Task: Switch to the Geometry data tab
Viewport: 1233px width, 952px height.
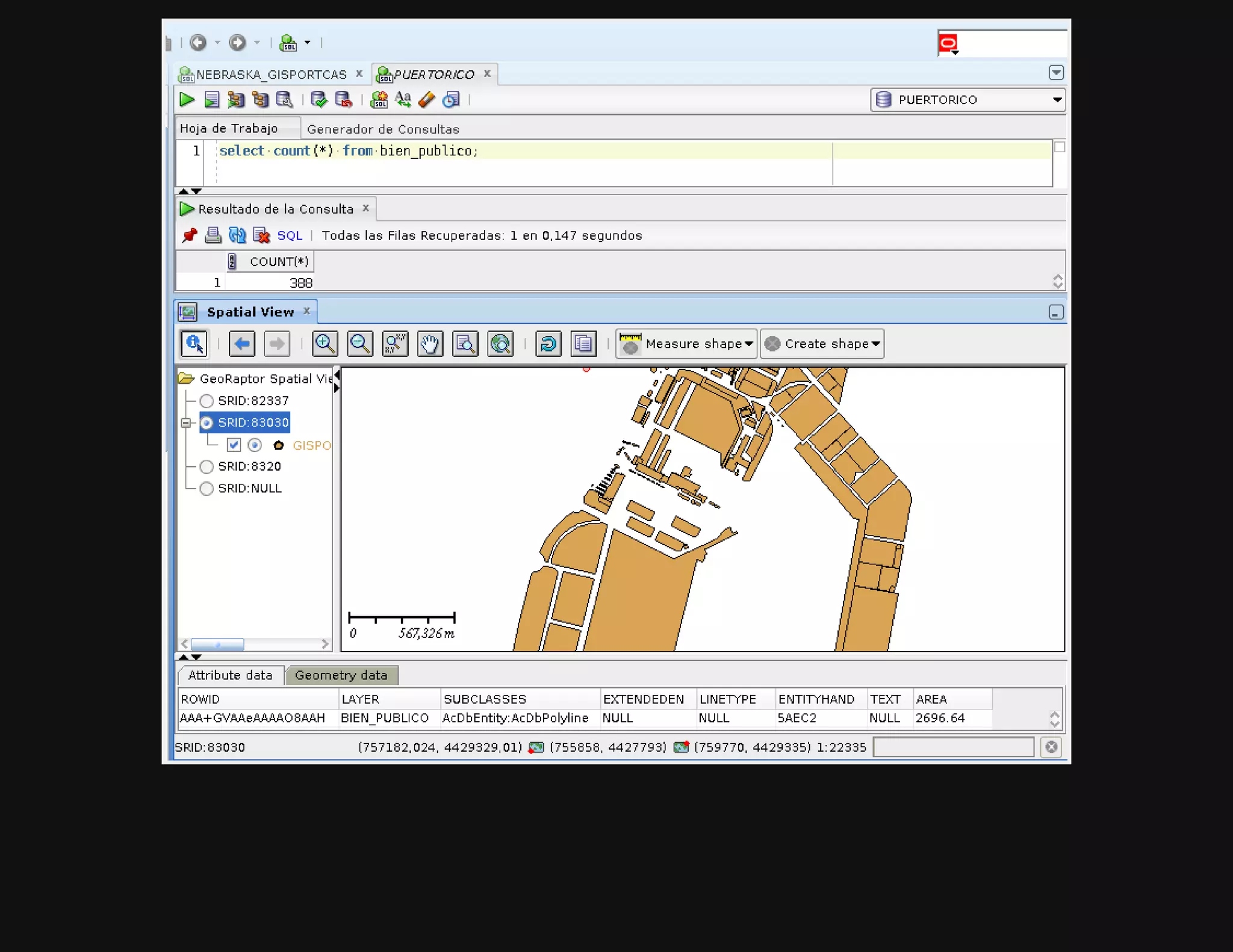Action: 341,676
